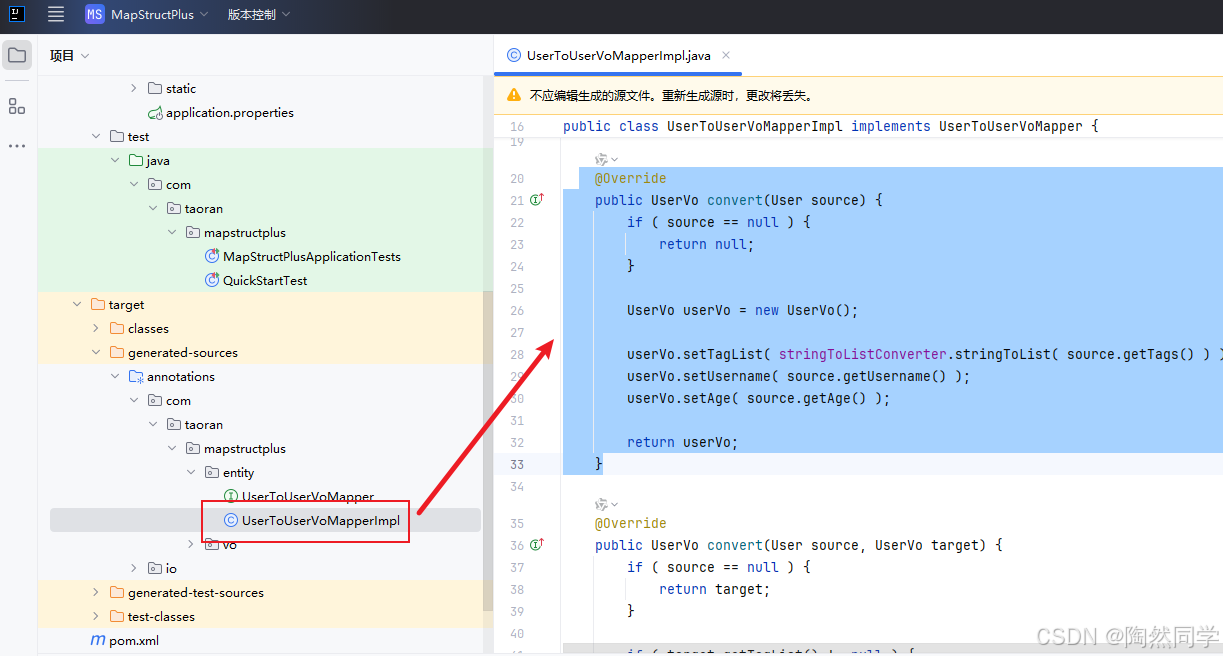Select the taoran package under test
This screenshot has height=656, width=1223.
pos(204,209)
